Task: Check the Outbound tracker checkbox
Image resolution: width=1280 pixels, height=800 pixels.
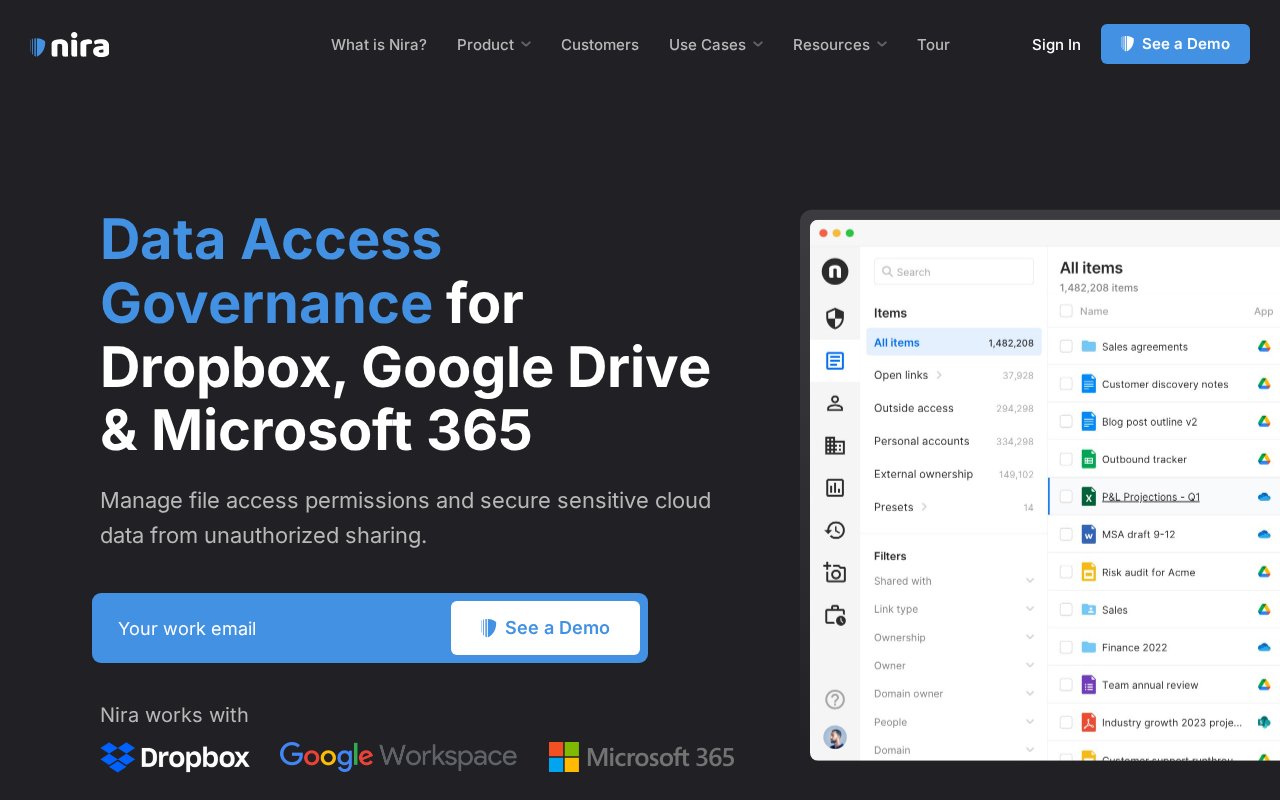Action: tap(1066, 459)
